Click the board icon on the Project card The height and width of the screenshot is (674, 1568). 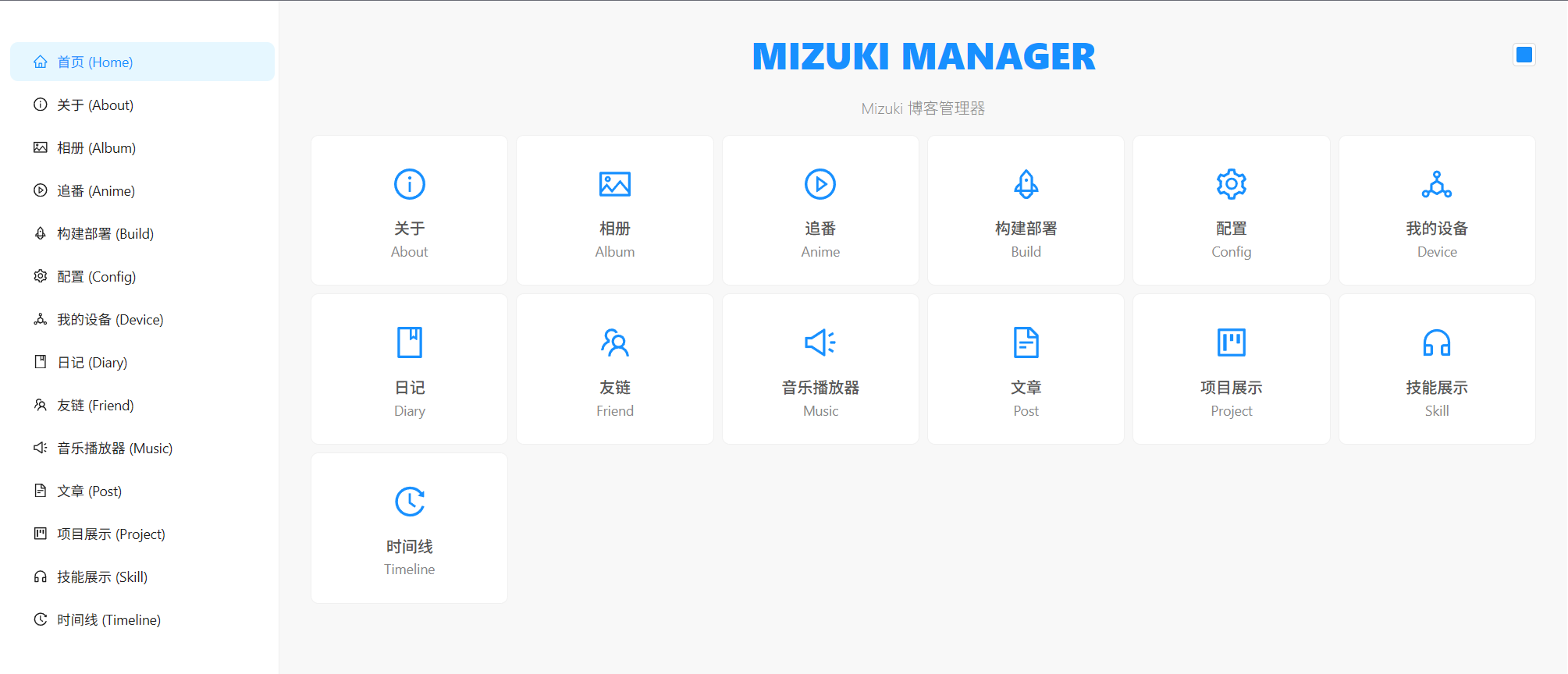pyautogui.click(x=1232, y=342)
